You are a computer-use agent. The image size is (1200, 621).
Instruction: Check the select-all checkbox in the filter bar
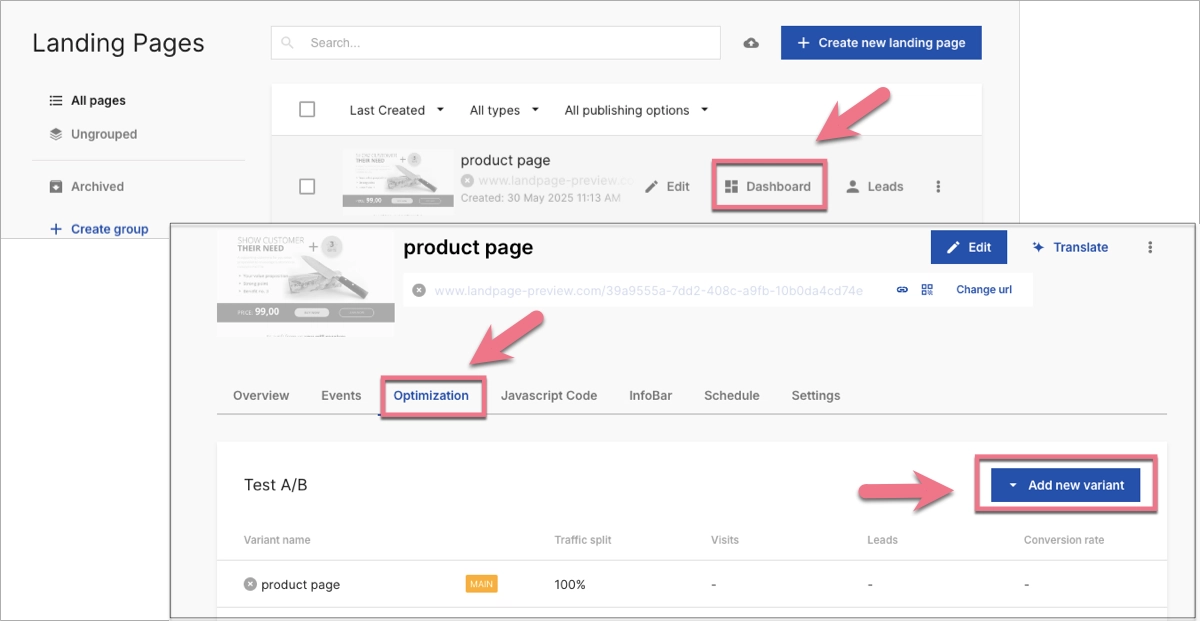click(x=307, y=109)
